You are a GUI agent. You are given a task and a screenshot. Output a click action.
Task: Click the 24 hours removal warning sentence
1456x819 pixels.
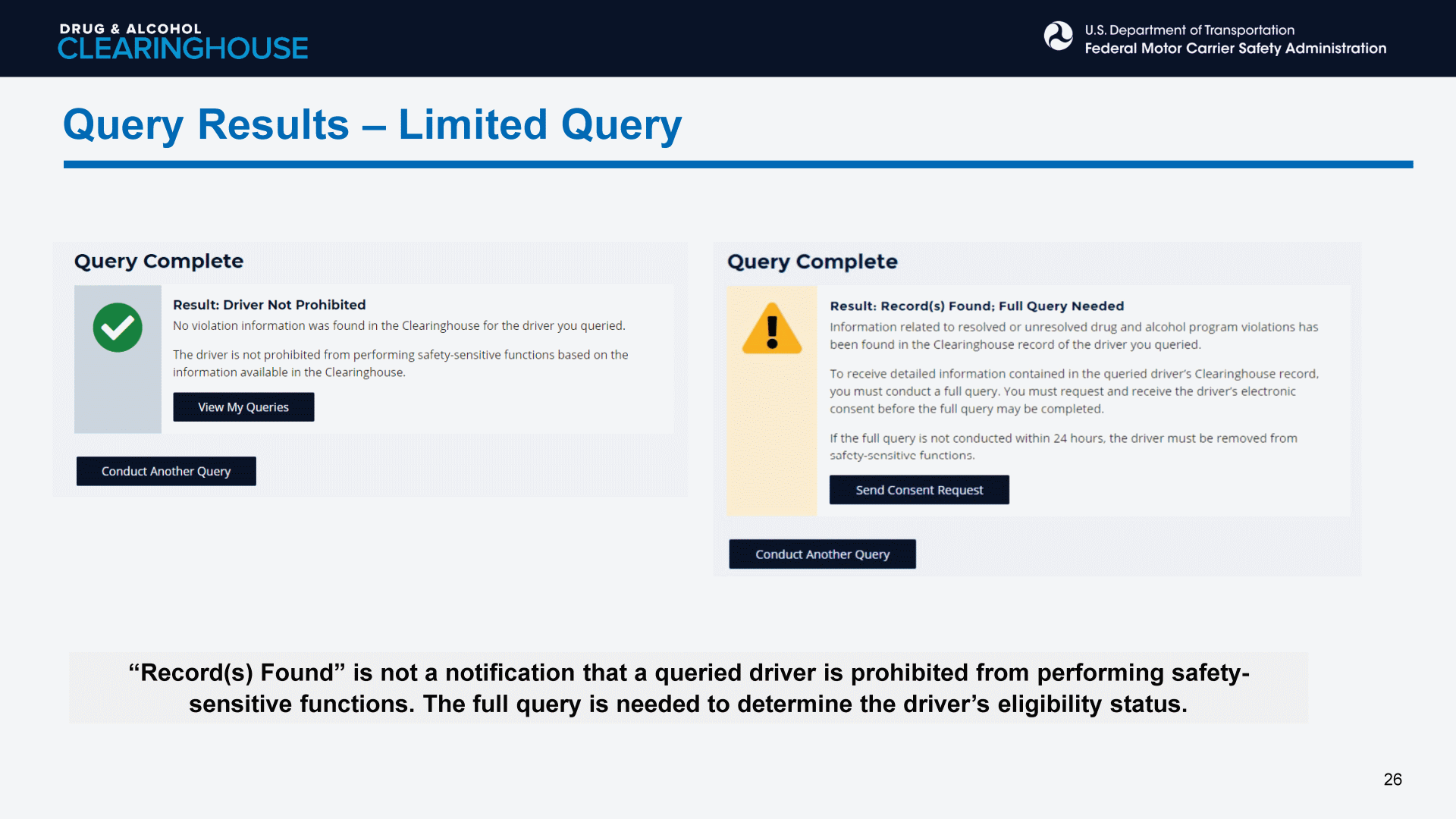click(1062, 447)
